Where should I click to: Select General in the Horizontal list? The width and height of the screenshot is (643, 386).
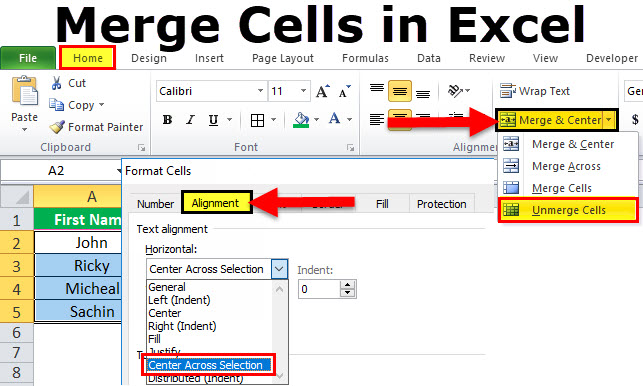(x=167, y=287)
